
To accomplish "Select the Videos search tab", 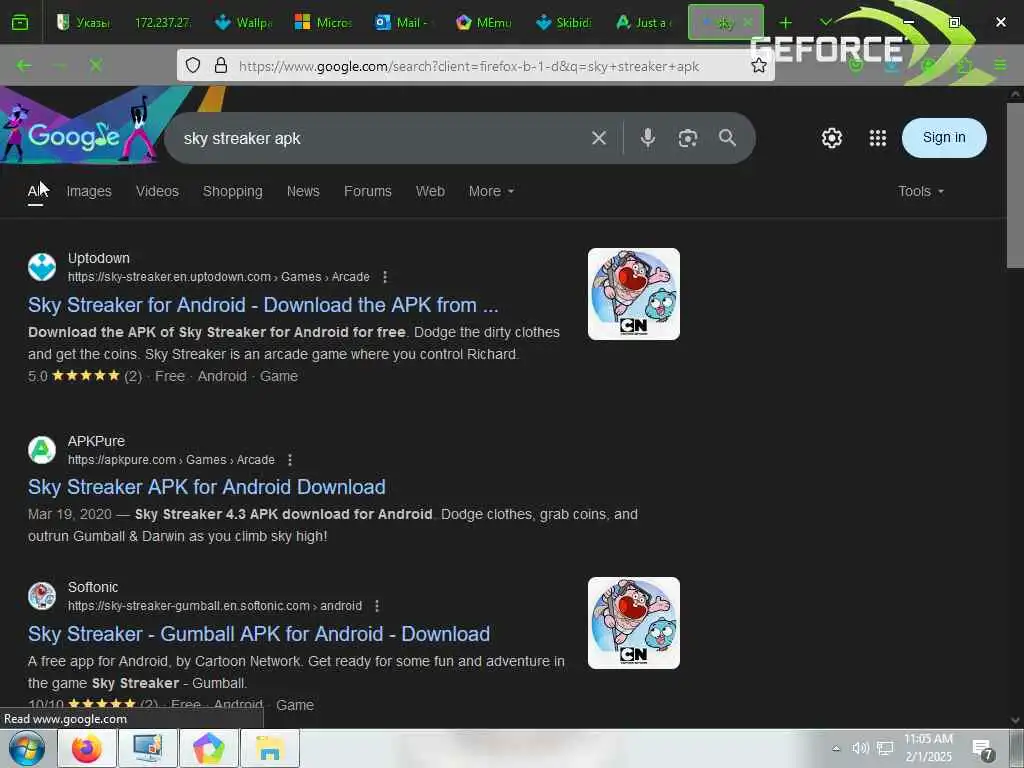I will (x=157, y=191).
